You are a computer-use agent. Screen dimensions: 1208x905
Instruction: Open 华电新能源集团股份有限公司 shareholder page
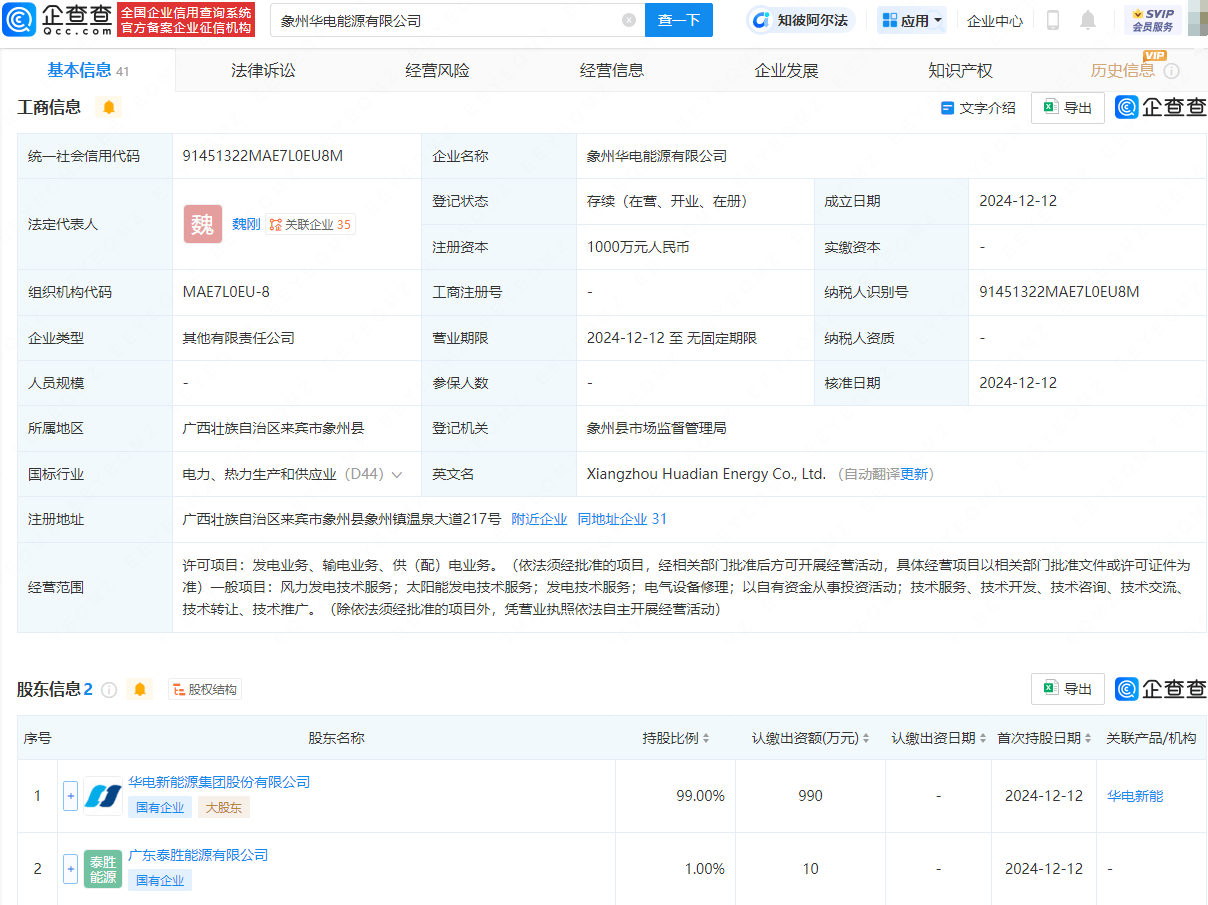pos(219,782)
